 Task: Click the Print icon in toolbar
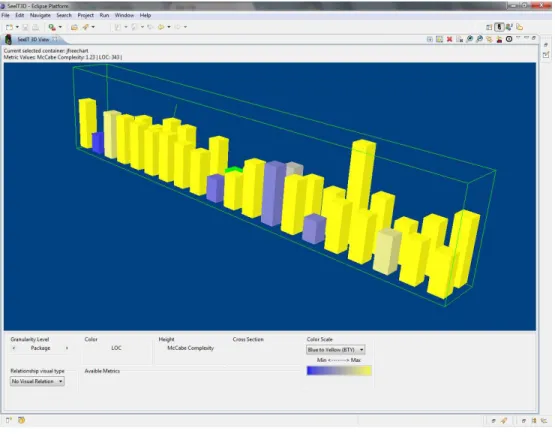[x=35, y=27]
